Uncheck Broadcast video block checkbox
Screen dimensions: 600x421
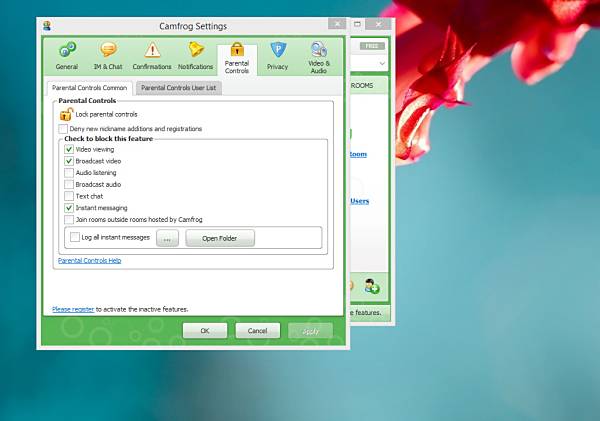pos(69,161)
